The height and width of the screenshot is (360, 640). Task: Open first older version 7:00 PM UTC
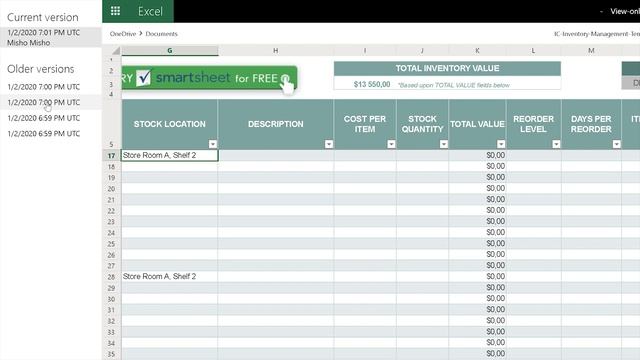44,87
